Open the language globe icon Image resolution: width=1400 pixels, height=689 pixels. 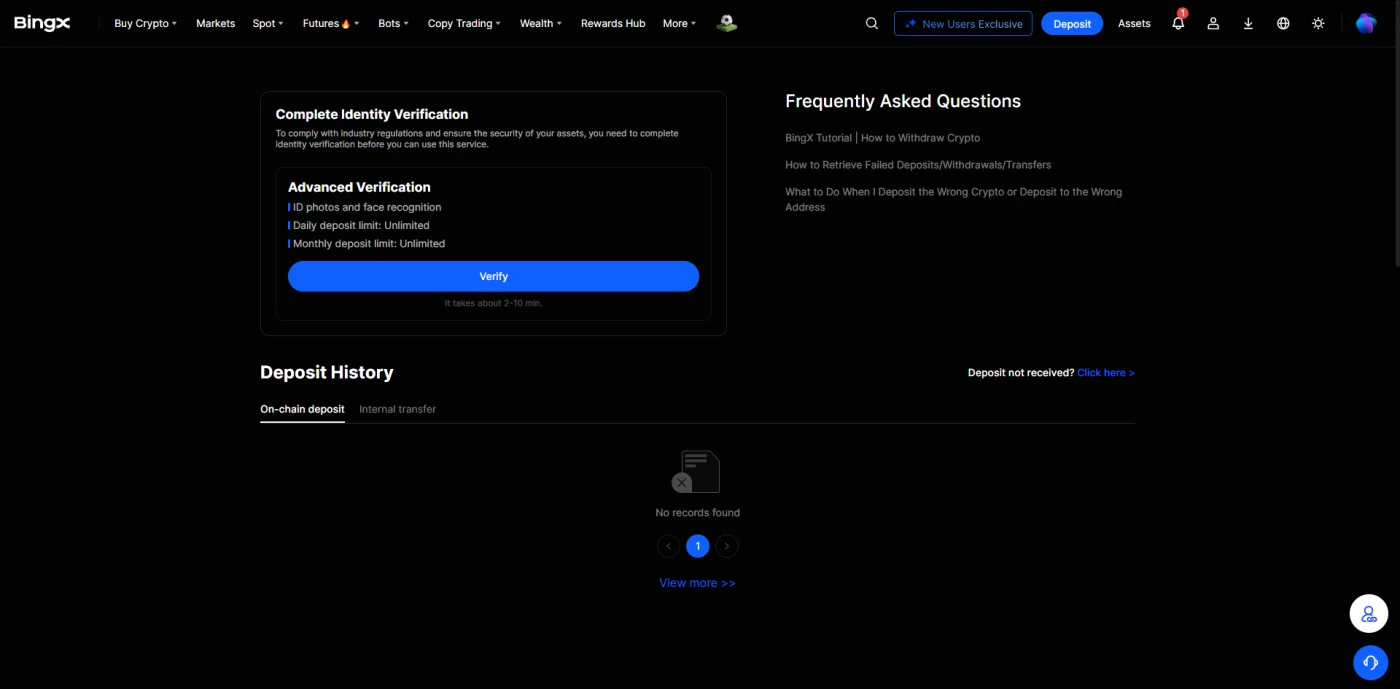(x=1283, y=23)
